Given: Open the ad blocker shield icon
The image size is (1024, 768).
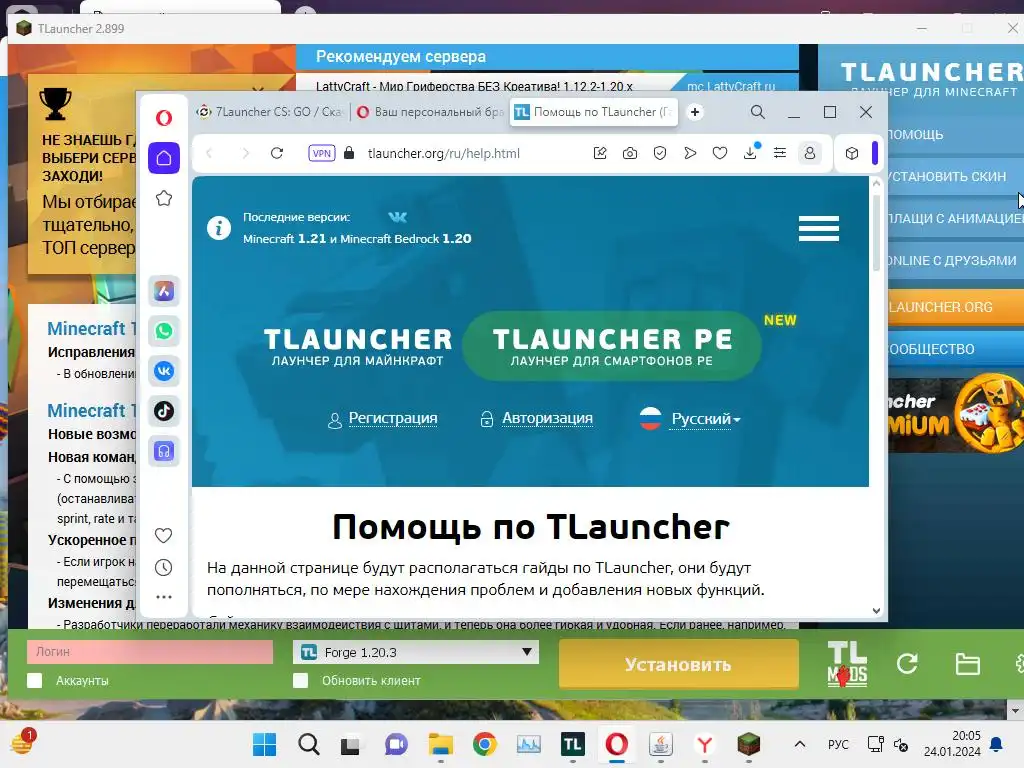Looking at the screenshot, I should [660, 153].
